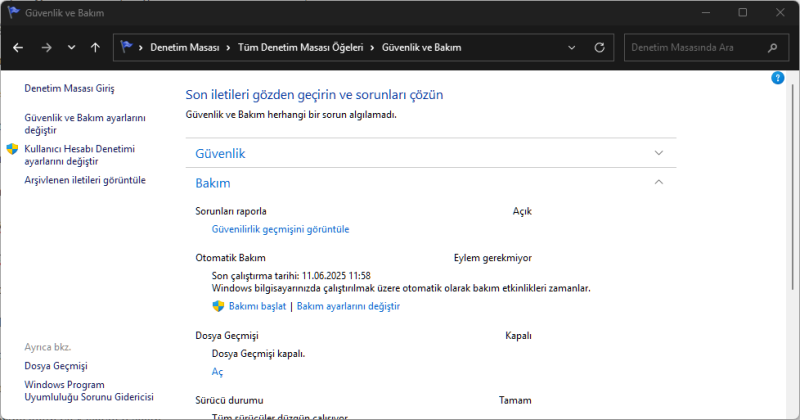The image size is (800, 420).
Task: Click the Back navigation arrow
Action: click(x=18, y=47)
